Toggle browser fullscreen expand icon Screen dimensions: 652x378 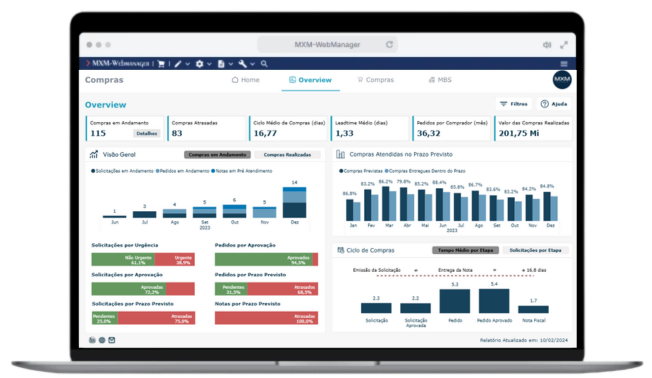point(564,45)
